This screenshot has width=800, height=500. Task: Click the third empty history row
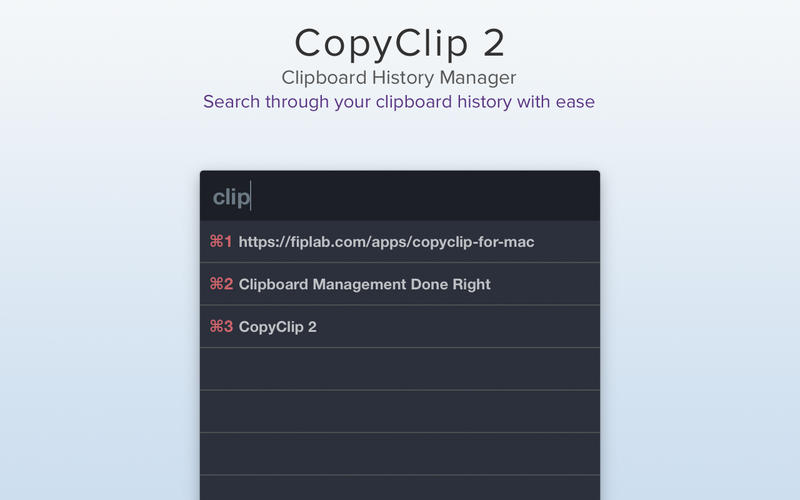click(x=400, y=454)
